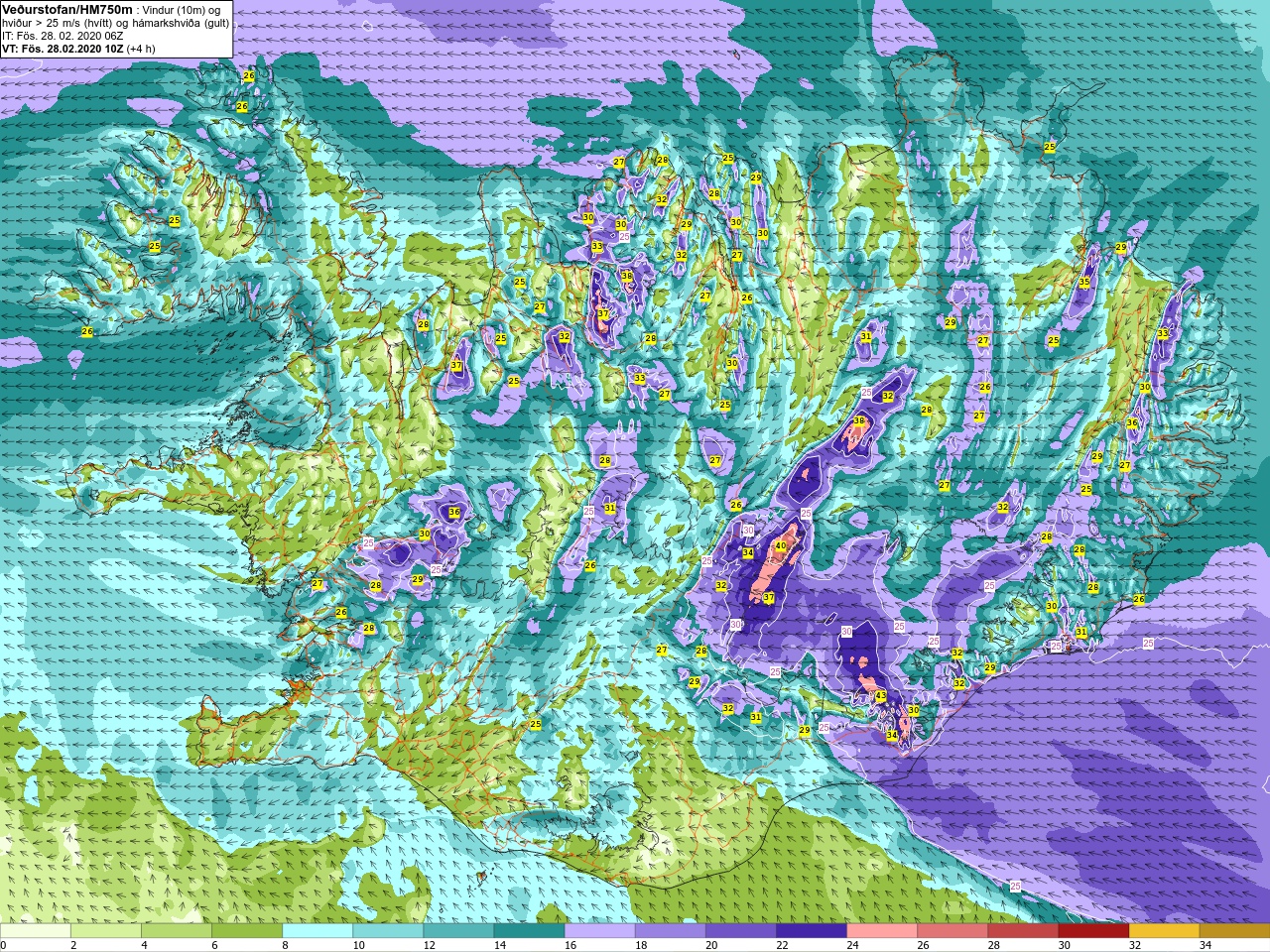Click the red 28–30 m/s legend swatch
Viewport: 1270px width, 952px height.
pos(1022,931)
